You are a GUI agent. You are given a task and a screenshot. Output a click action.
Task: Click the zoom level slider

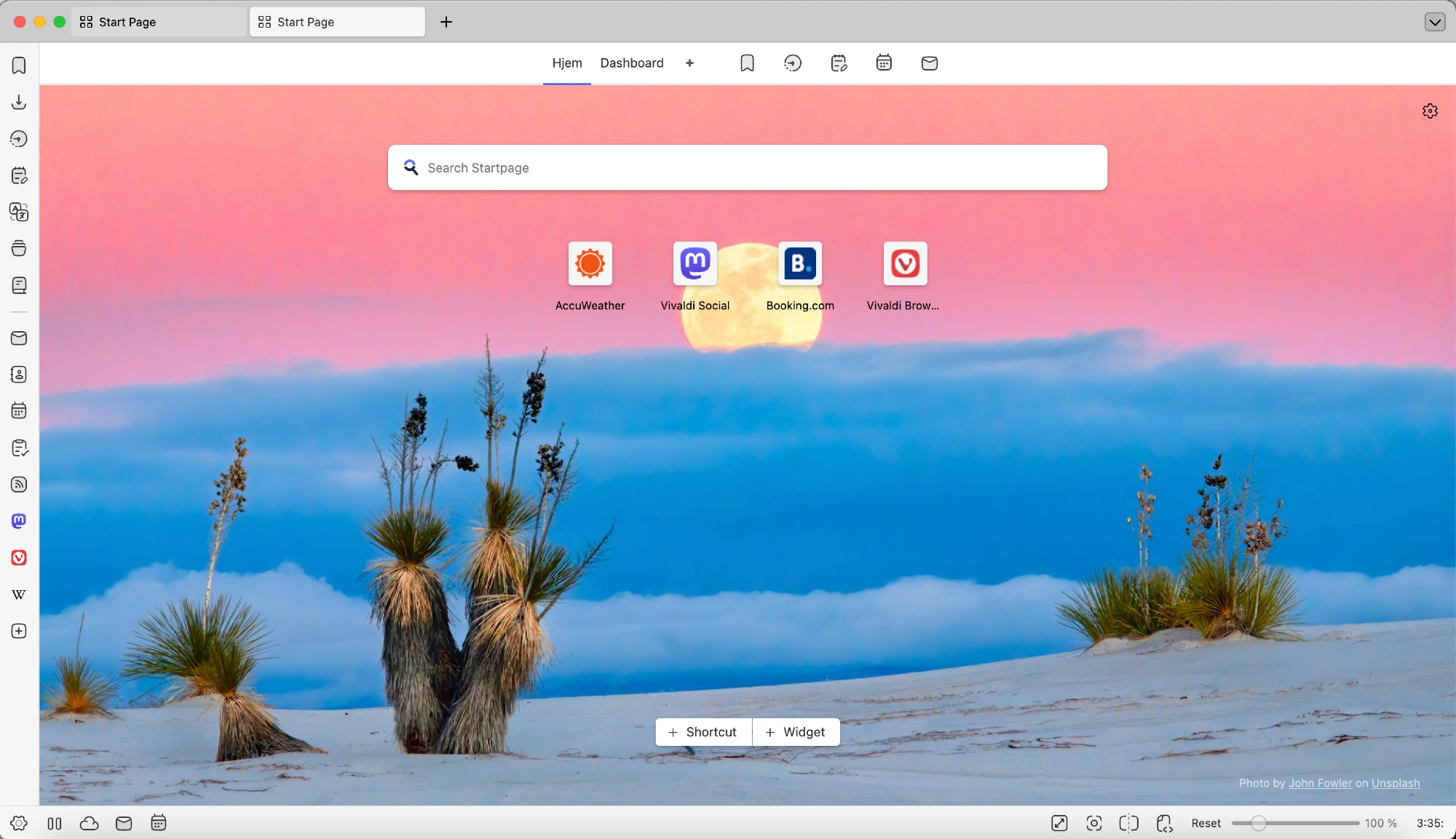1258,823
